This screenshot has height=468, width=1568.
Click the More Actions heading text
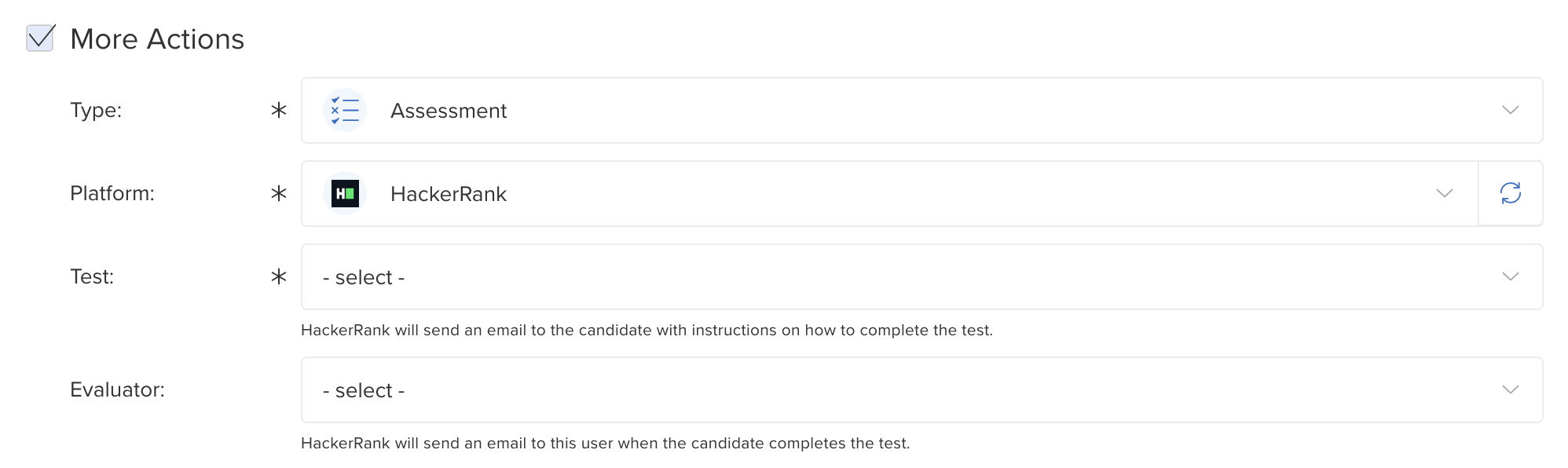click(x=157, y=39)
